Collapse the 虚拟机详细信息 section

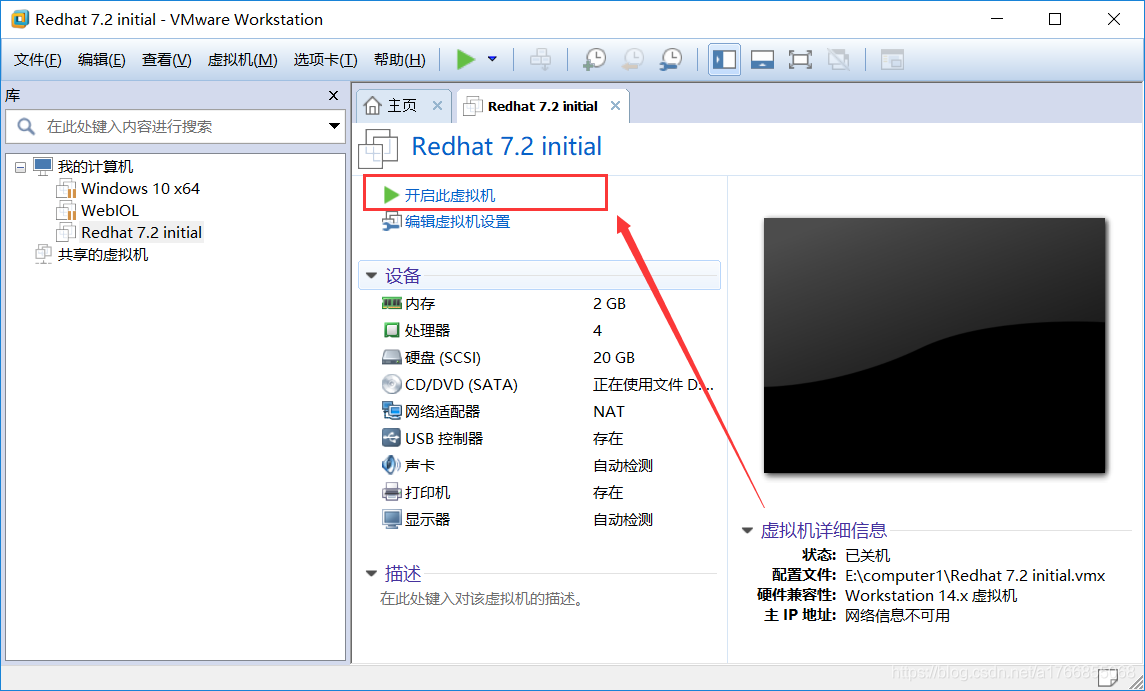(747, 530)
